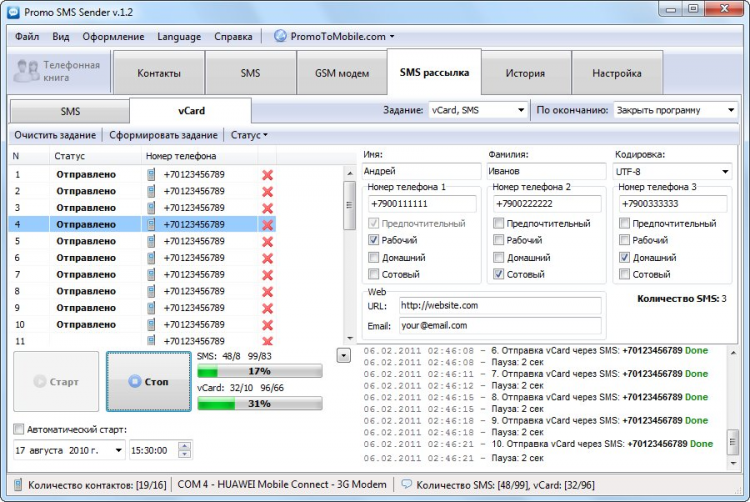This screenshot has width=750, height=502.
Task: Click the phone icon in the status bar
Action: (18, 485)
